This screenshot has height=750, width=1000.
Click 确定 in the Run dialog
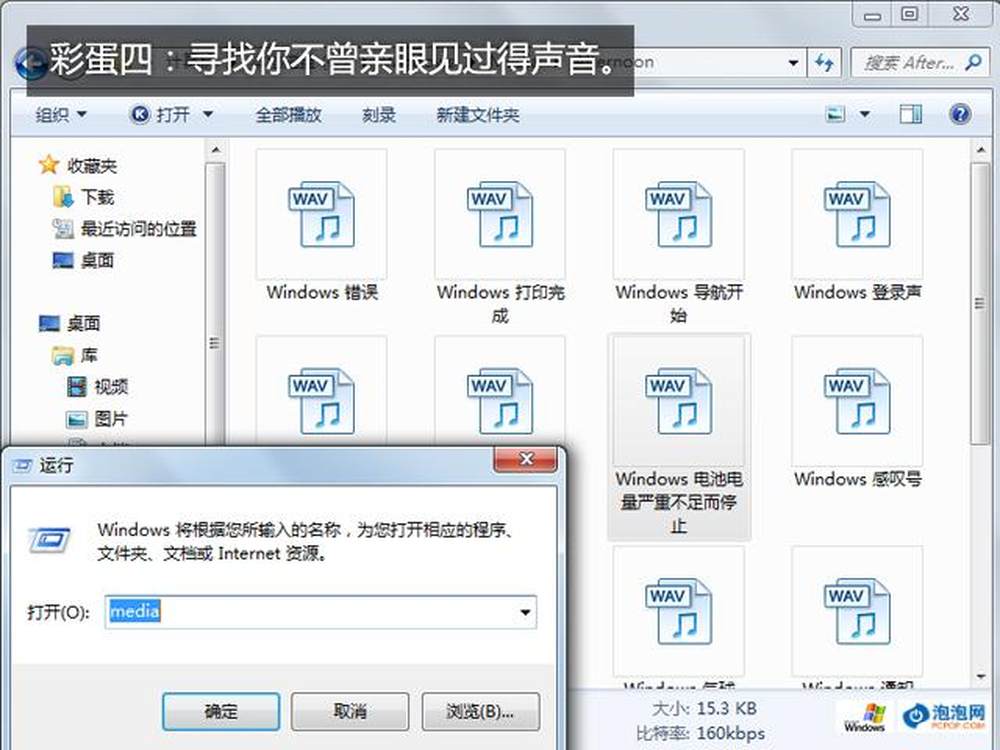221,711
